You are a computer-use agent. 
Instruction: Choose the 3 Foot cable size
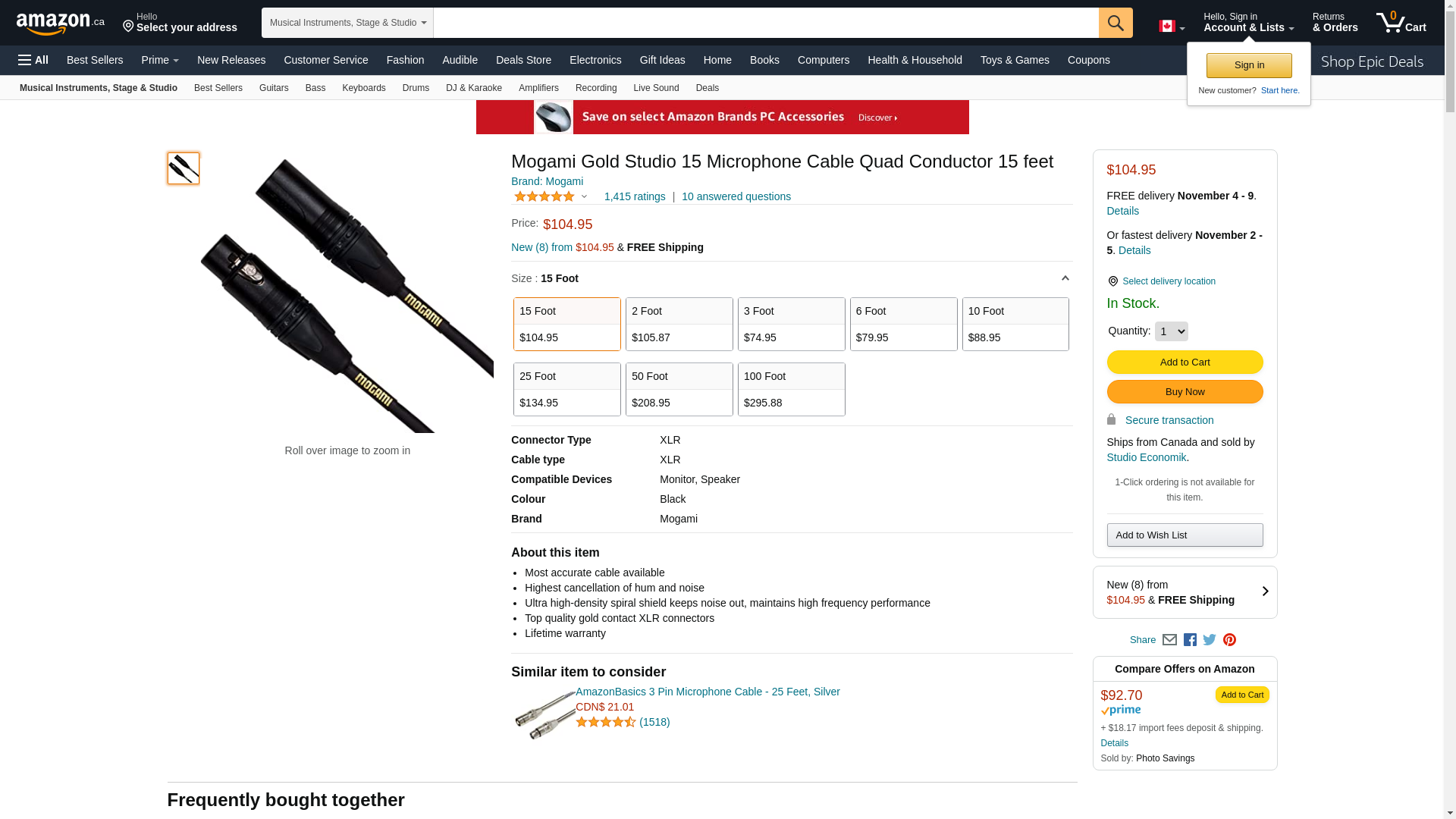click(x=791, y=324)
